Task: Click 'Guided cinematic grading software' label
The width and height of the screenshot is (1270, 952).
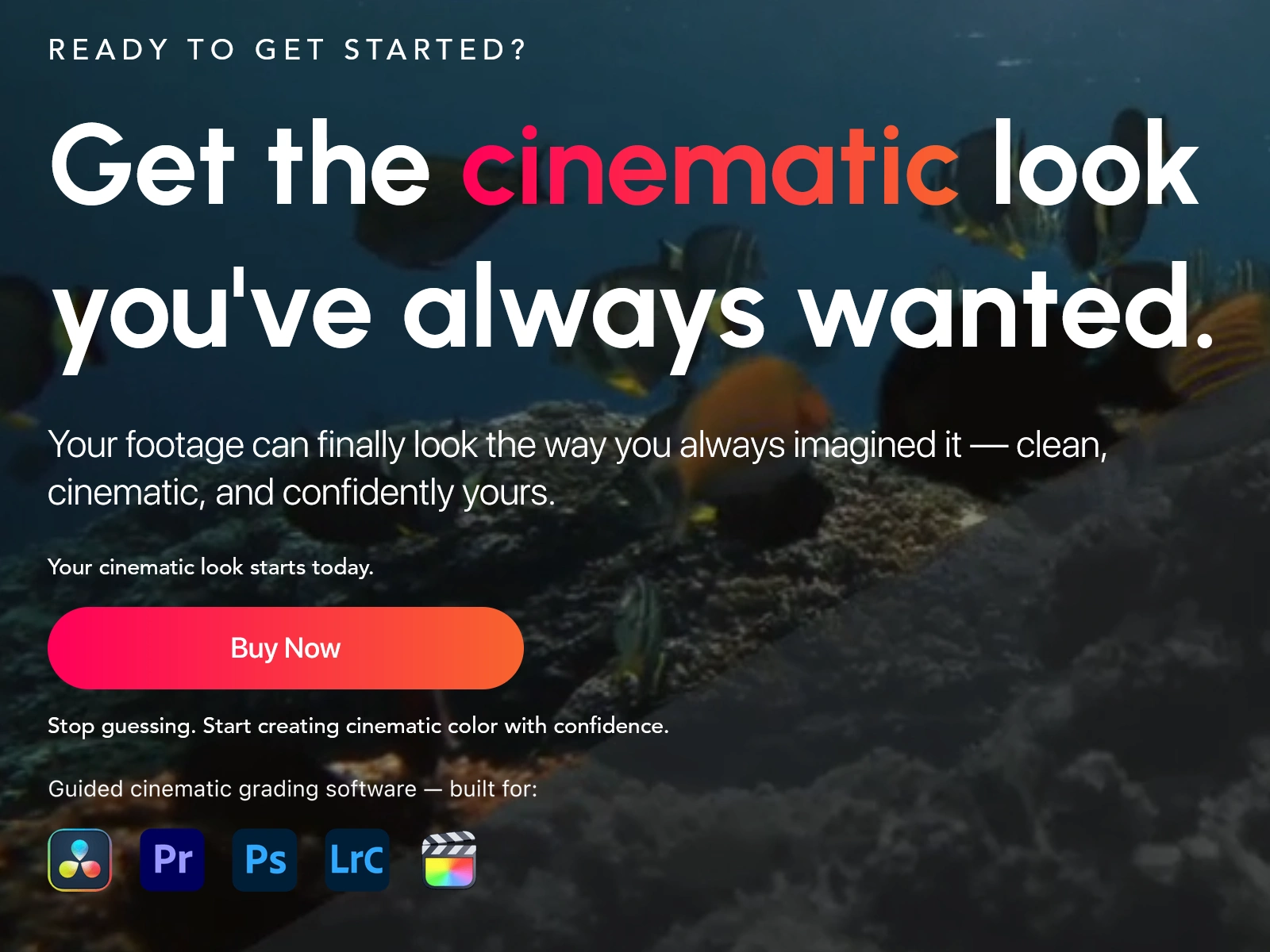Action: click(x=233, y=789)
